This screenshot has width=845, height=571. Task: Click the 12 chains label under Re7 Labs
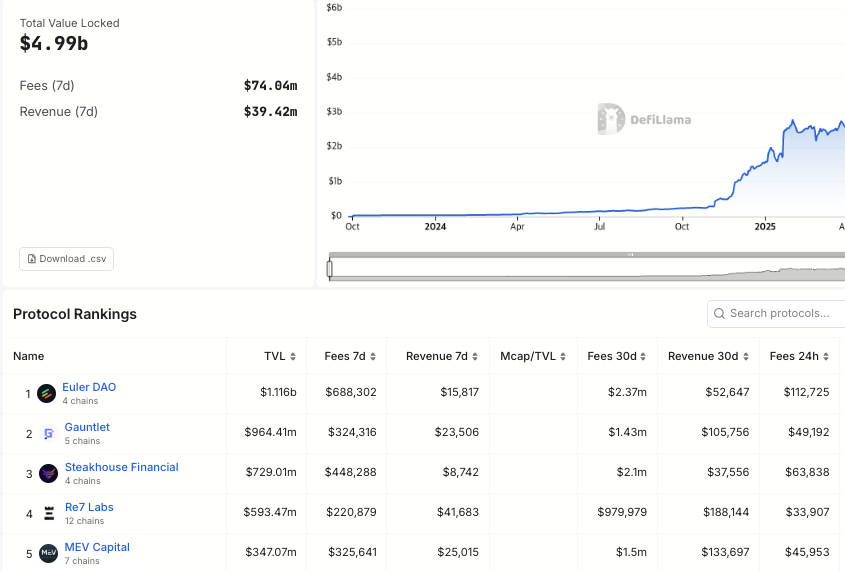(85, 521)
